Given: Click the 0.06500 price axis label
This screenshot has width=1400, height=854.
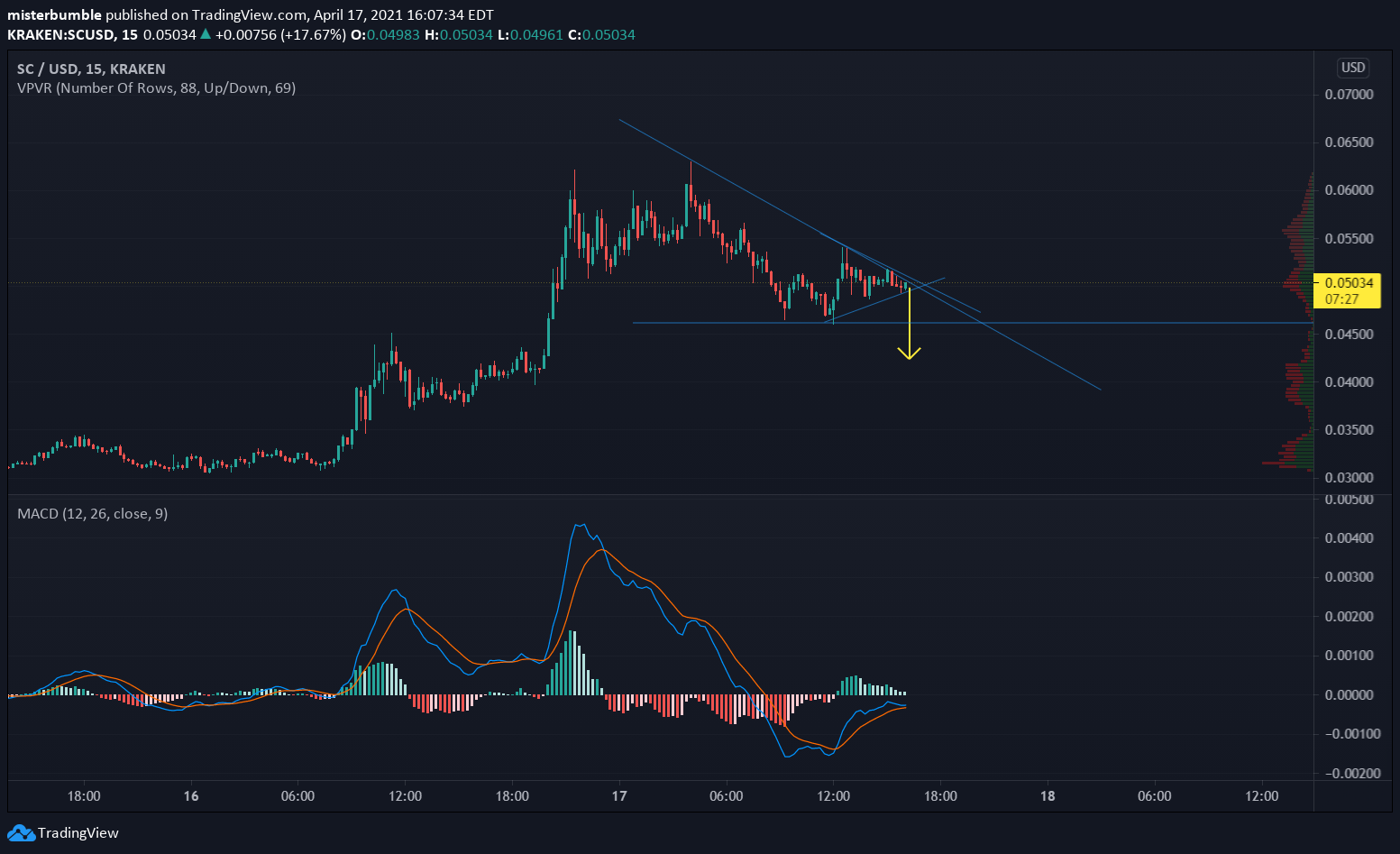Looking at the screenshot, I should (1349, 142).
